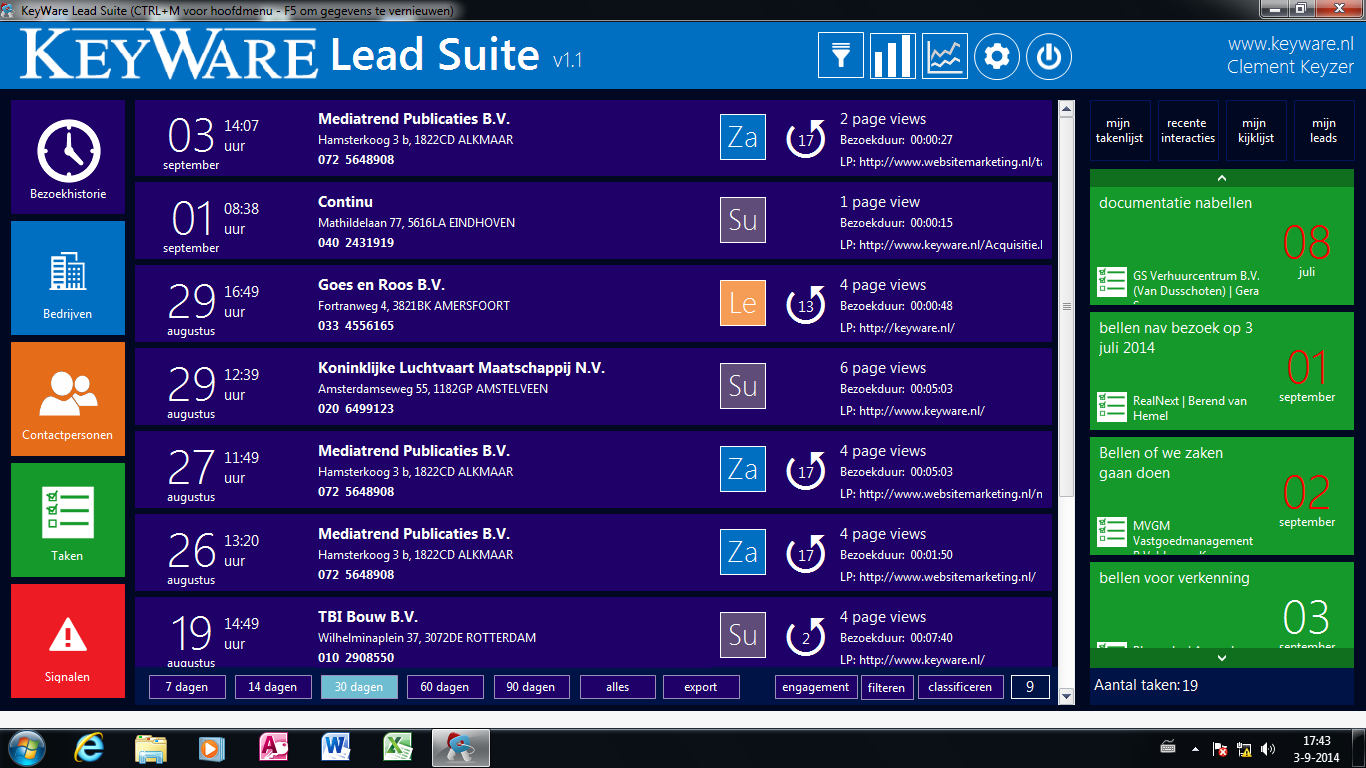Open settings gear icon in header

coord(996,56)
